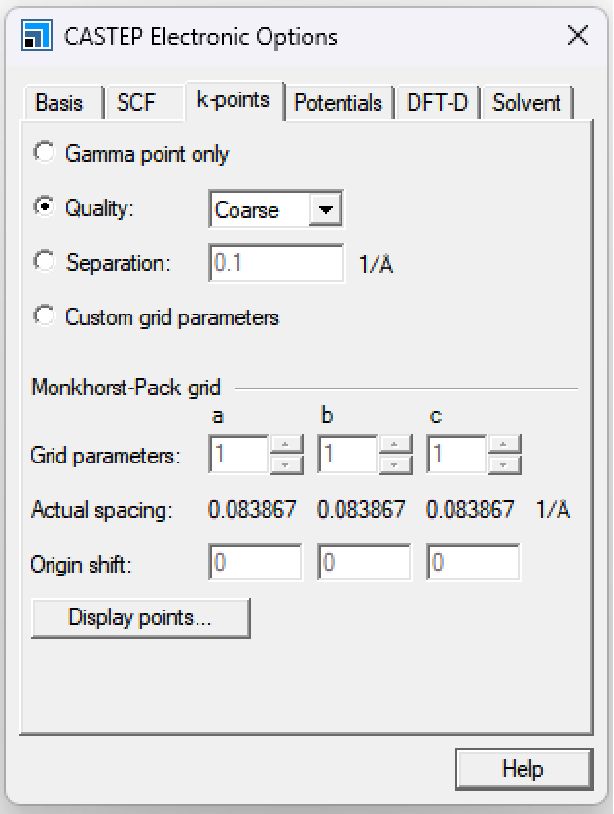Screen dimensions: 614x814
Task: Switch to the Basis tab
Action: (x=59, y=103)
